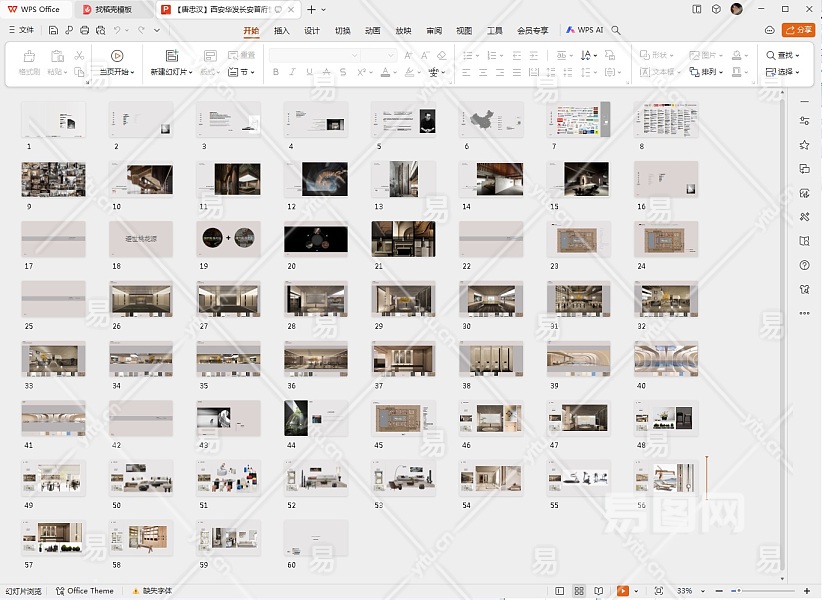Open the help icon in the right sidebar
The height and width of the screenshot is (600, 822).
[804, 265]
